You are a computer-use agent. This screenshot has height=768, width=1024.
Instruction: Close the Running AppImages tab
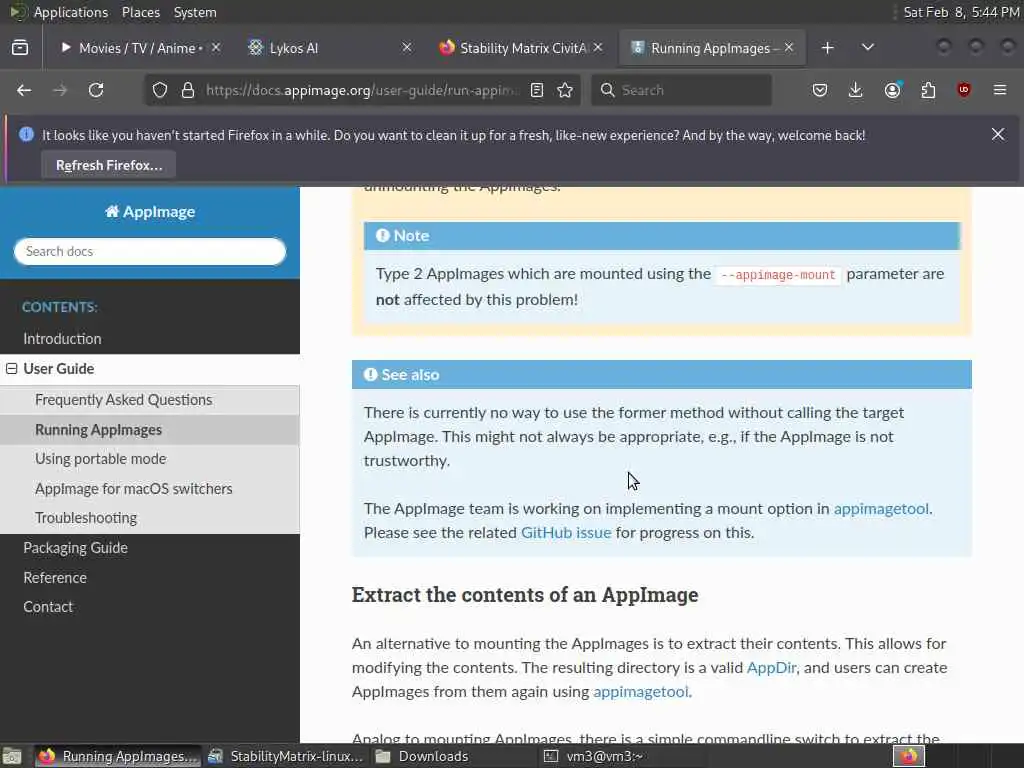coord(789,48)
